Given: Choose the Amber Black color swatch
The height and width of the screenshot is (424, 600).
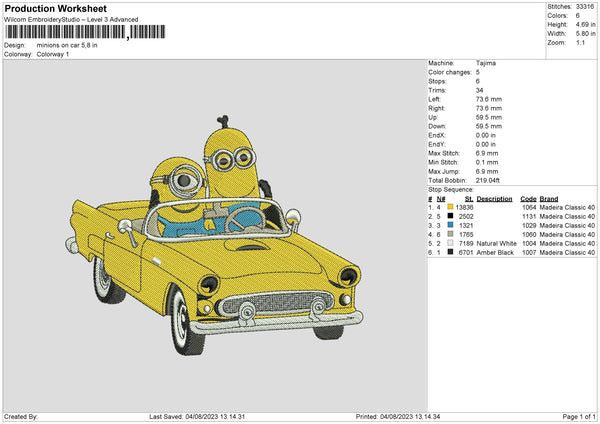Looking at the screenshot, I should tap(451, 253).
